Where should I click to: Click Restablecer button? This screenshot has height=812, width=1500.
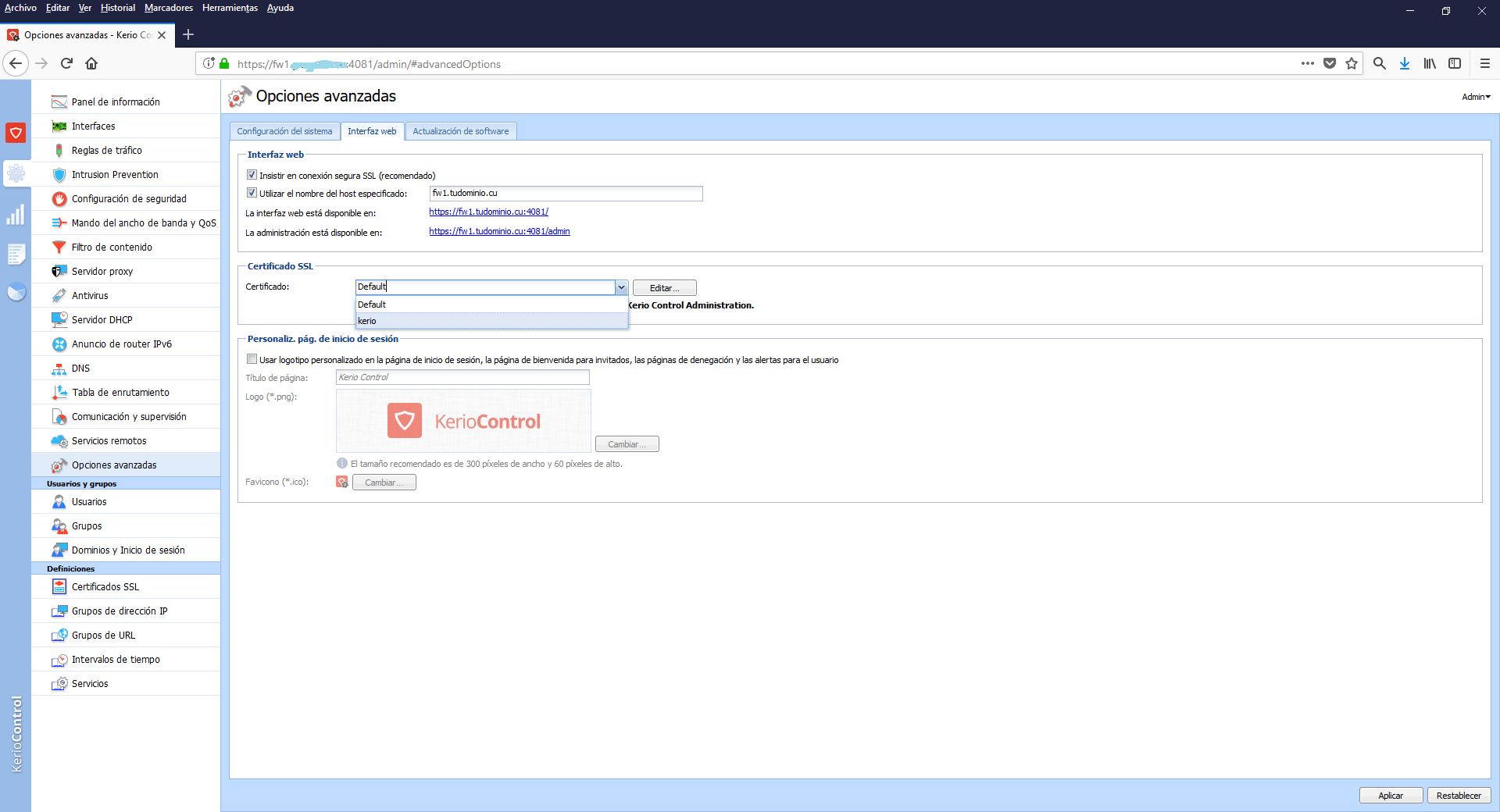[1459, 796]
